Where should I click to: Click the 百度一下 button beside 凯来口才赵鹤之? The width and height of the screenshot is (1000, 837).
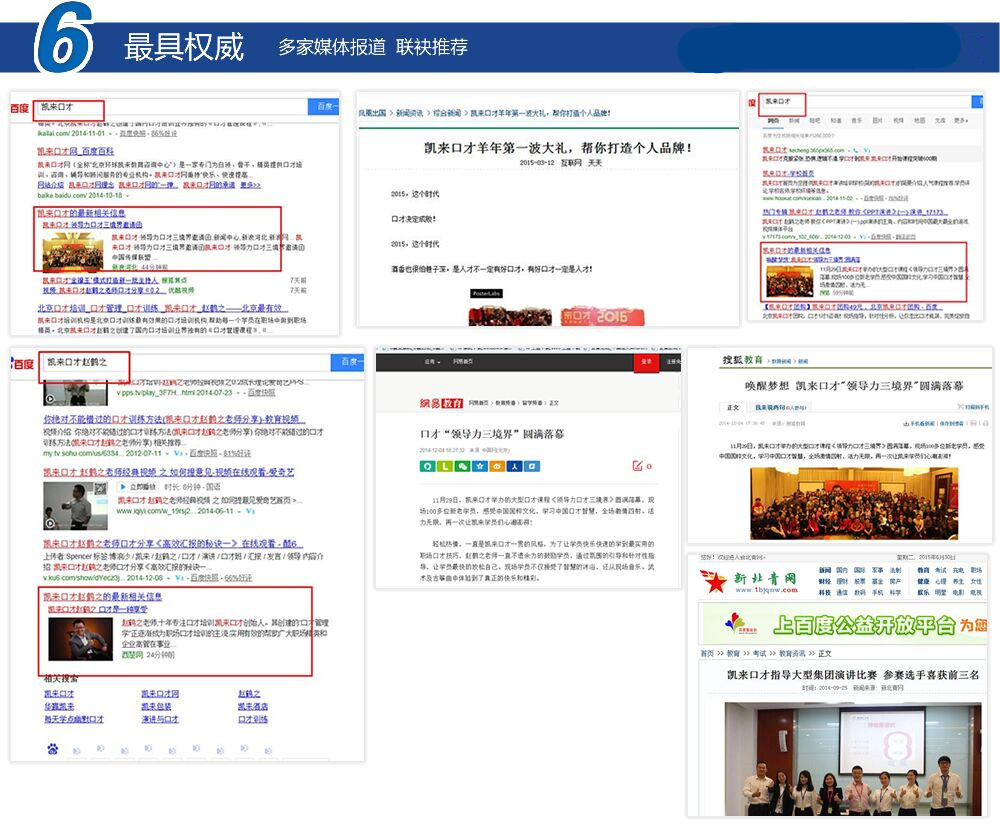[x=352, y=361]
